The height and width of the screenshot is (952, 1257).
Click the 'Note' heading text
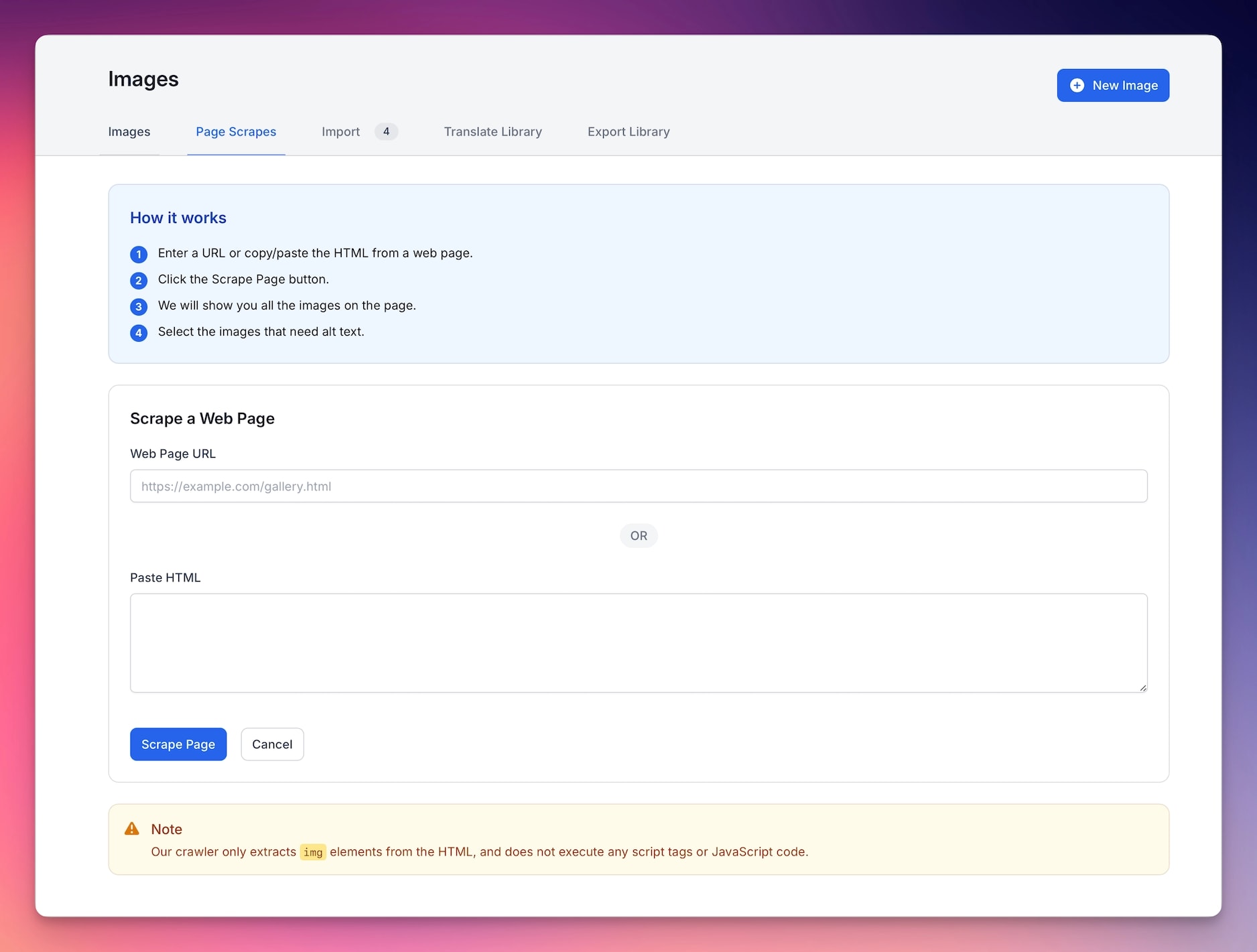point(167,829)
